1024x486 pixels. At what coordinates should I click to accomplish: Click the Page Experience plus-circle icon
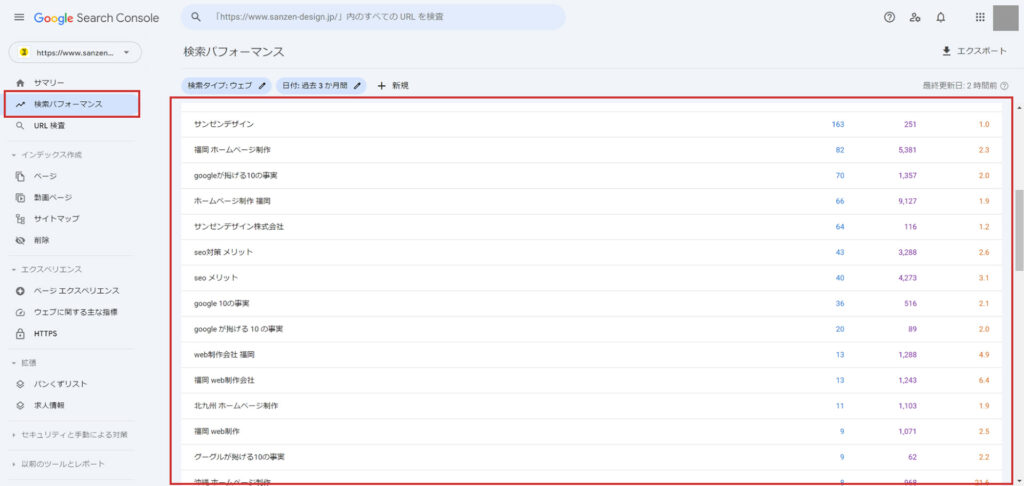20,291
